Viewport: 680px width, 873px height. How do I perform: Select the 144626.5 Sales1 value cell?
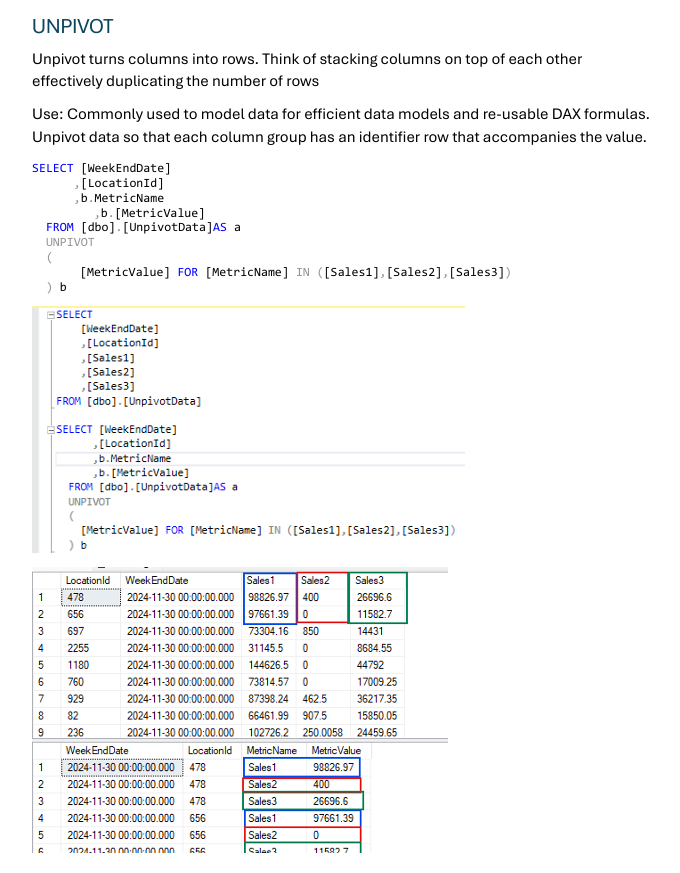pyautogui.click(x=270, y=665)
